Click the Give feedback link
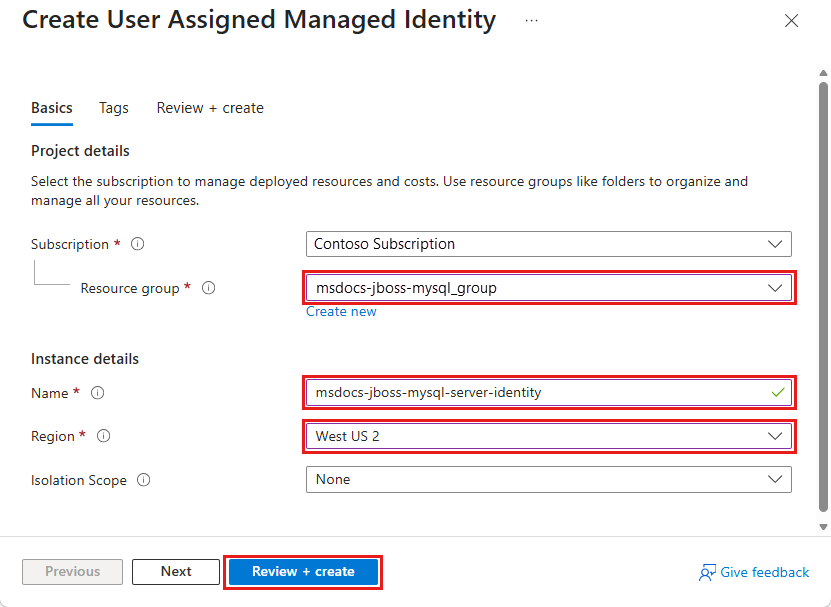The image size is (831, 607). pyautogui.click(x=764, y=573)
